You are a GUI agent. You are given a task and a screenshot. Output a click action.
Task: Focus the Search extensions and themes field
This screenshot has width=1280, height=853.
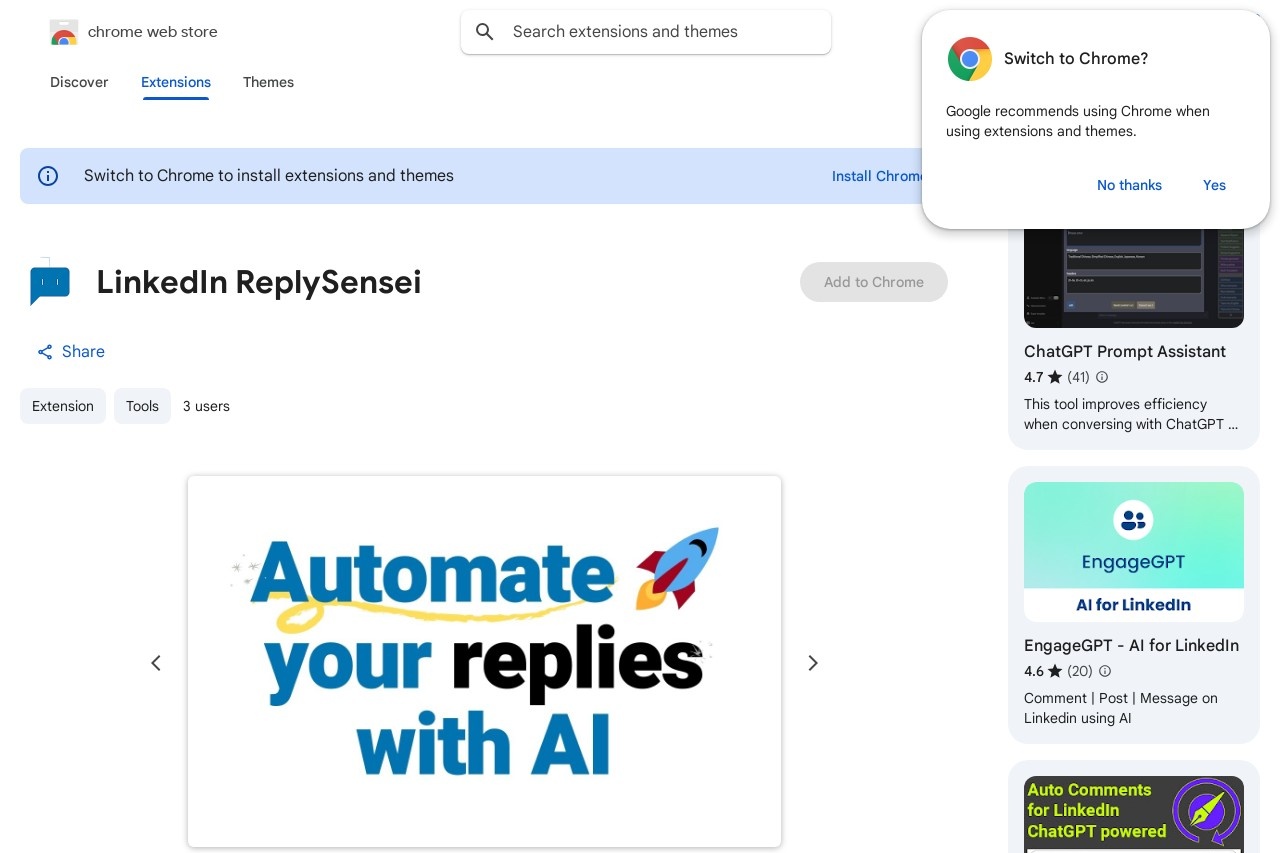(x=646, y=32)
